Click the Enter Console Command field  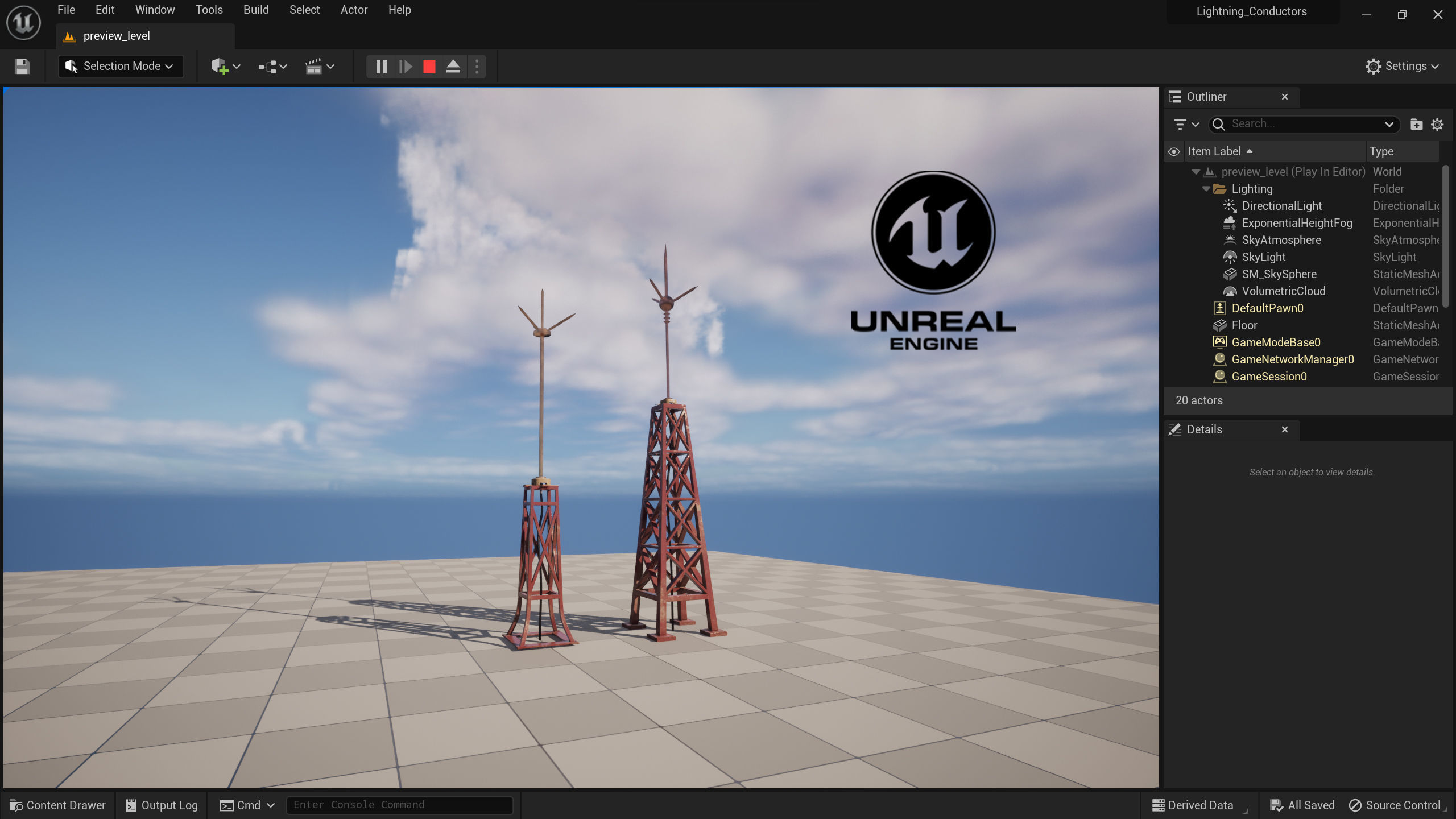[399, 805]
